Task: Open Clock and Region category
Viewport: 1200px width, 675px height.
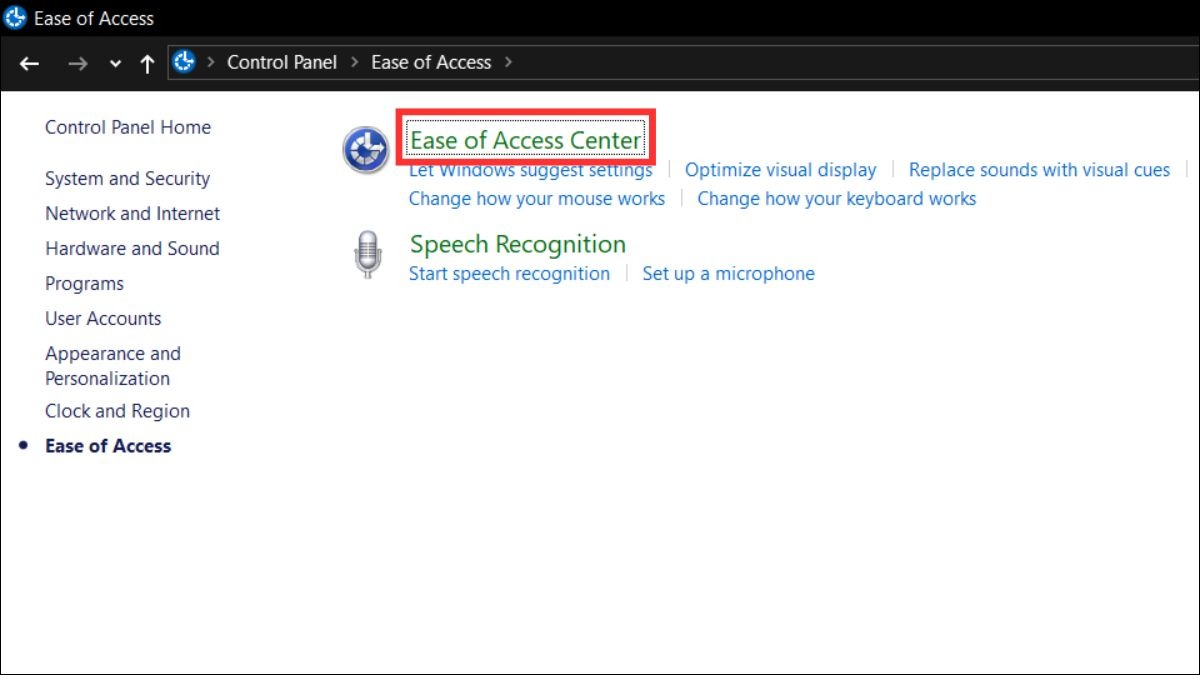Action: pos(117,411)
